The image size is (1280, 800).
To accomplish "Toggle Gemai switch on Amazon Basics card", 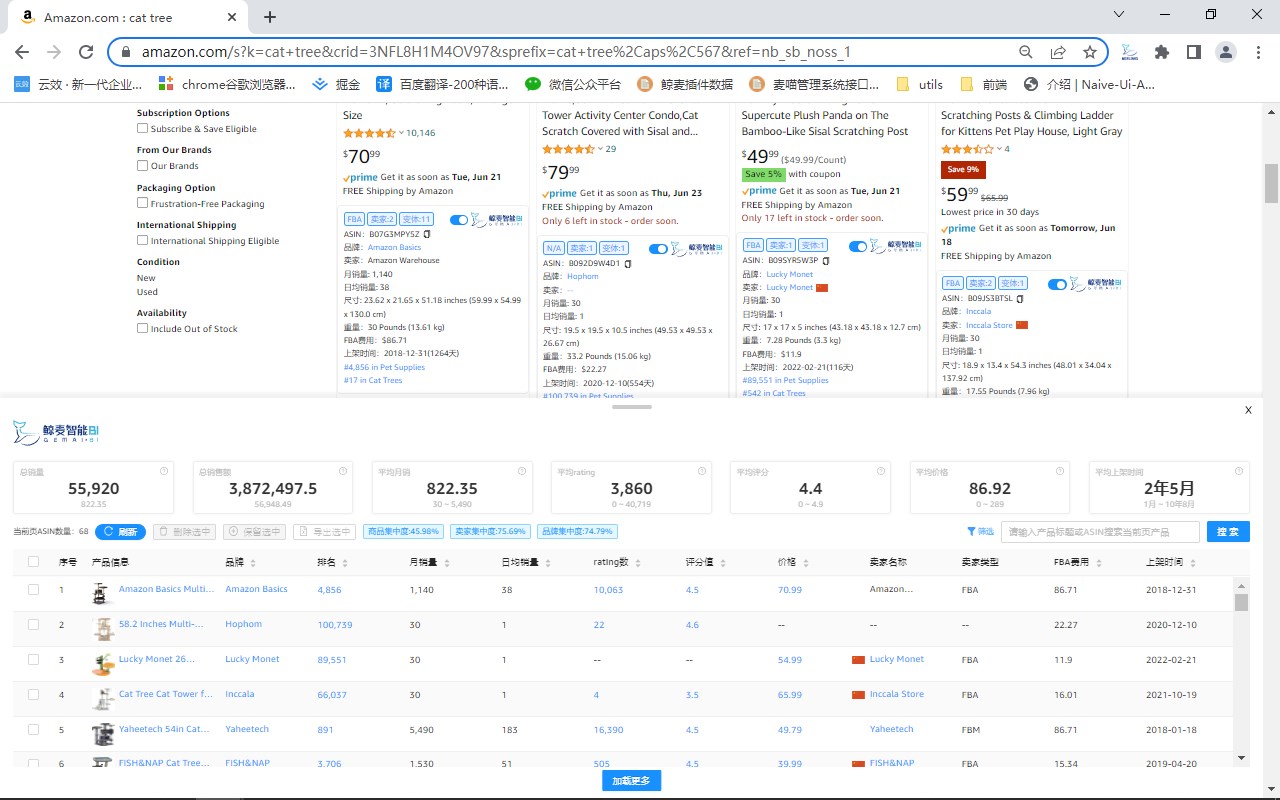I will 459,220.
